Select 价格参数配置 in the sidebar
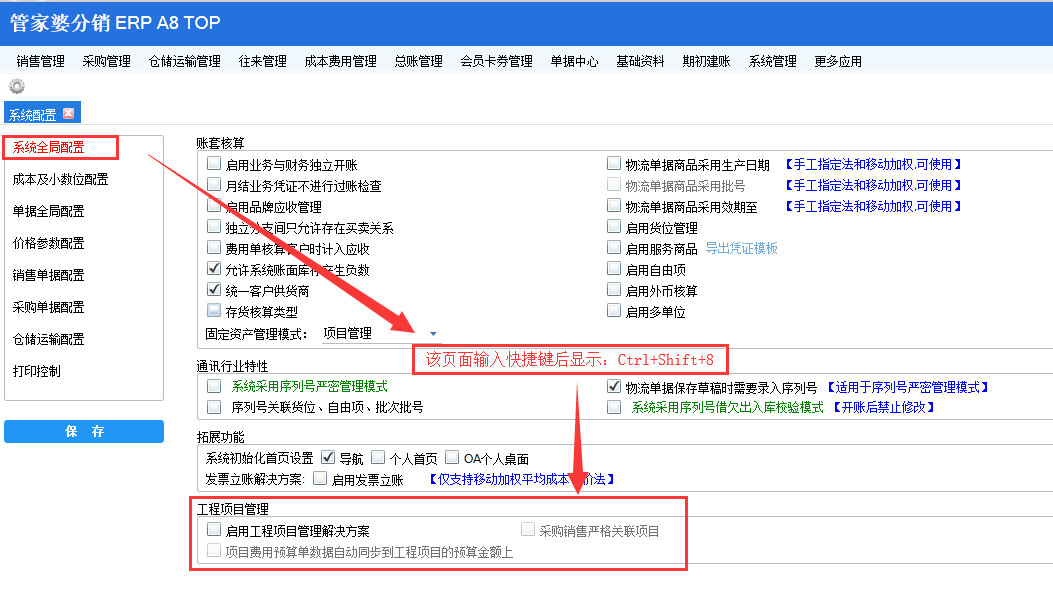Image resolution: width=1053 pixels, height=595 pixels. [48, 243]
